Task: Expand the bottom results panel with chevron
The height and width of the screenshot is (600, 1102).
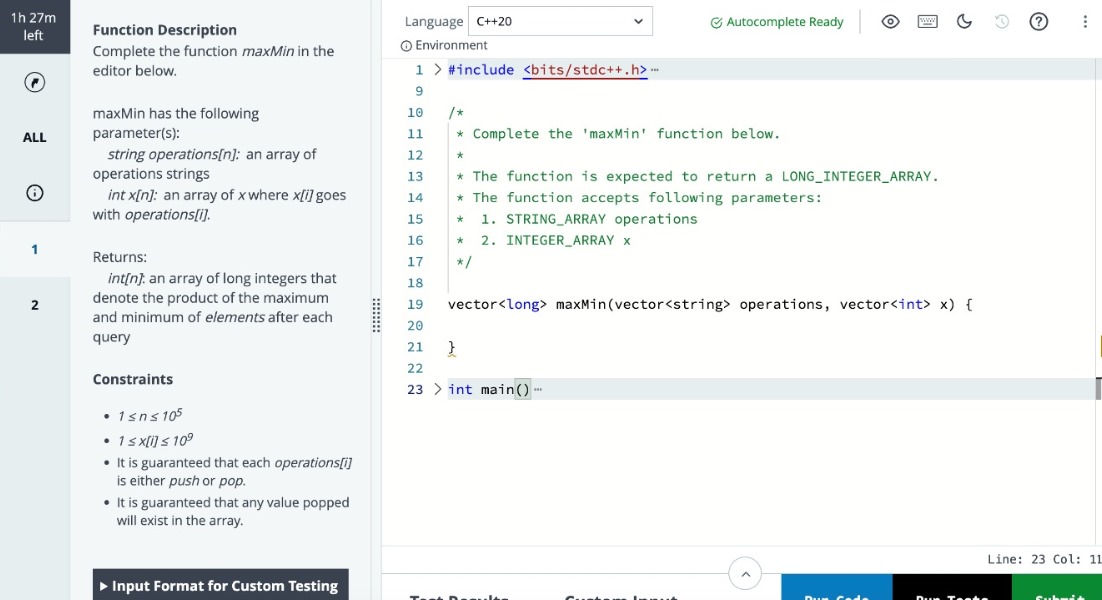Action: coord(745,574)
